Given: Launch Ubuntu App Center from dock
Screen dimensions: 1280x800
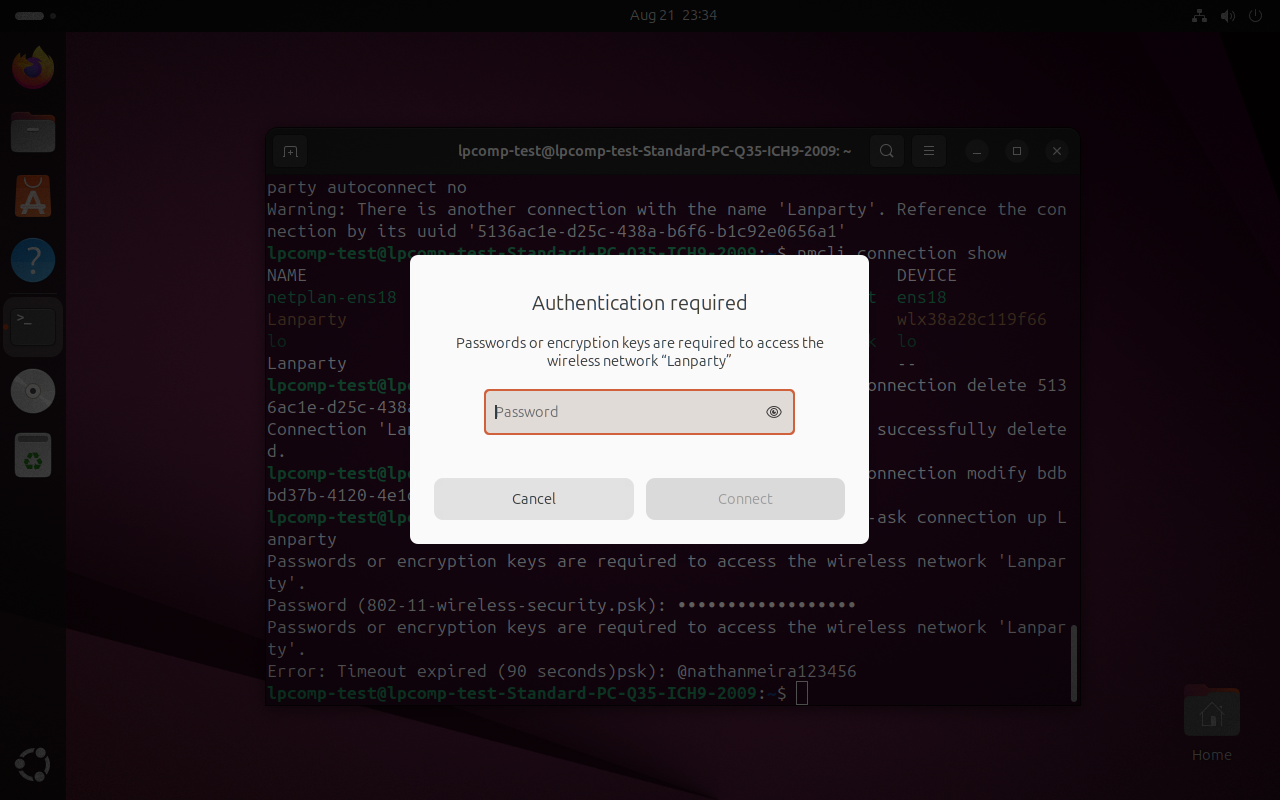Looking at the screenshot, I should pyautogui.click(x=33, y=197).
